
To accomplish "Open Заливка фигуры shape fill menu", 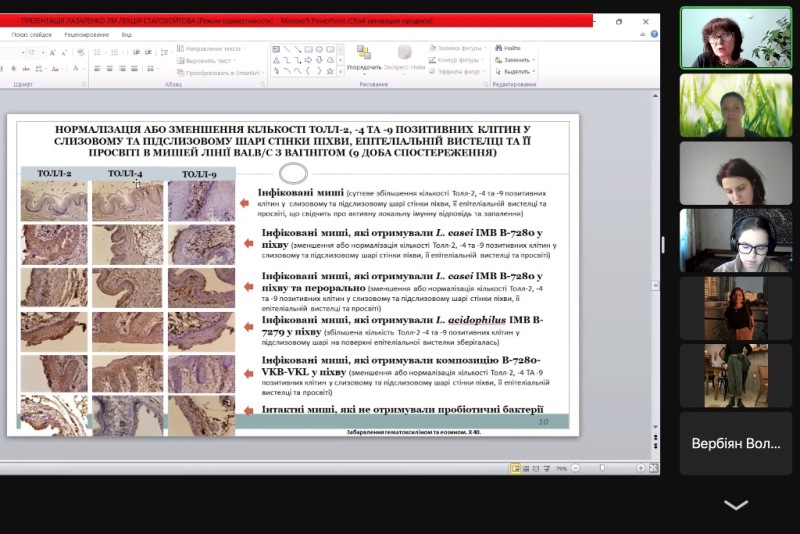I will 457,47.
